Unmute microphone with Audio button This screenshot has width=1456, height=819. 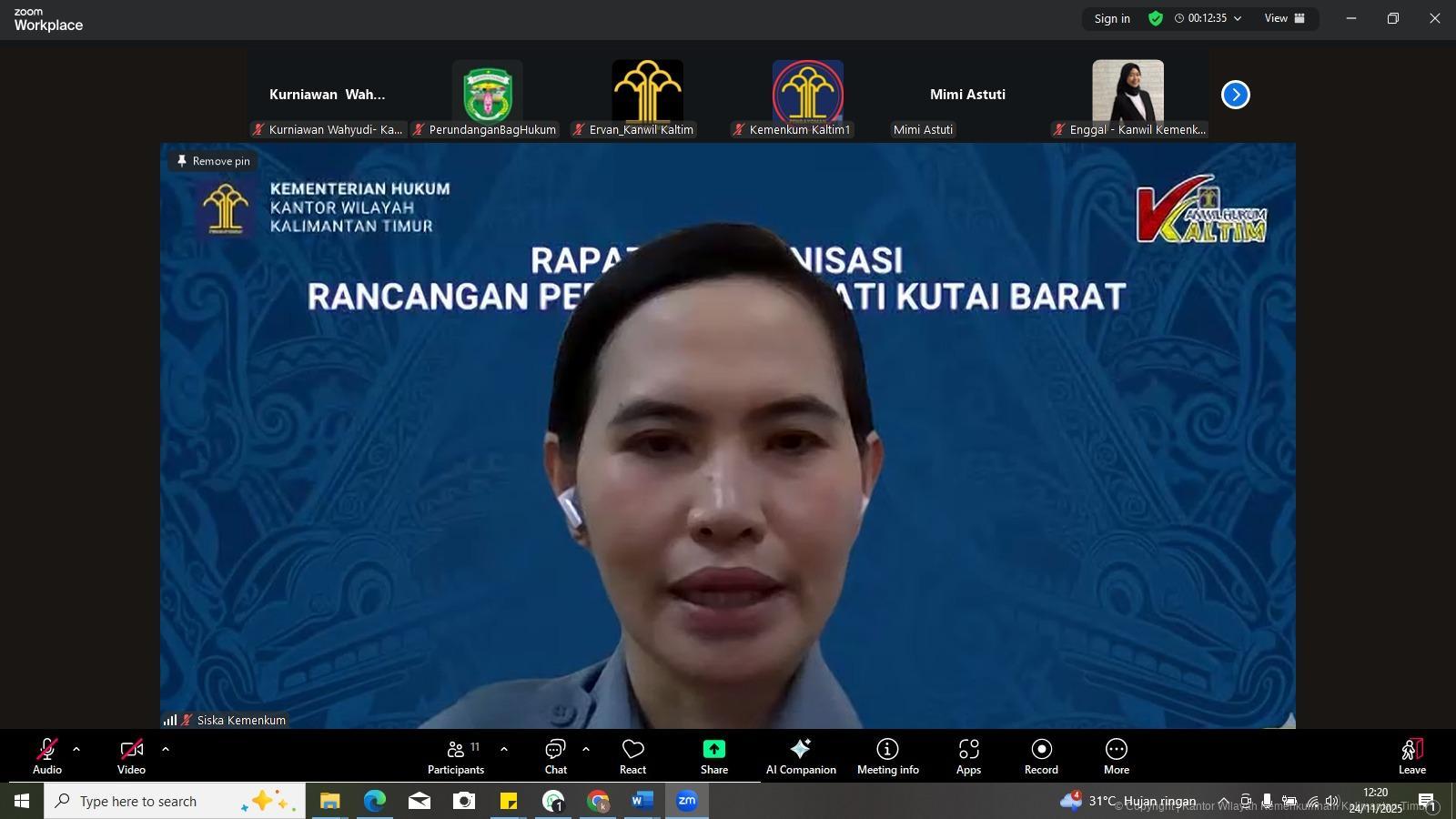click(x=47, y=756)
